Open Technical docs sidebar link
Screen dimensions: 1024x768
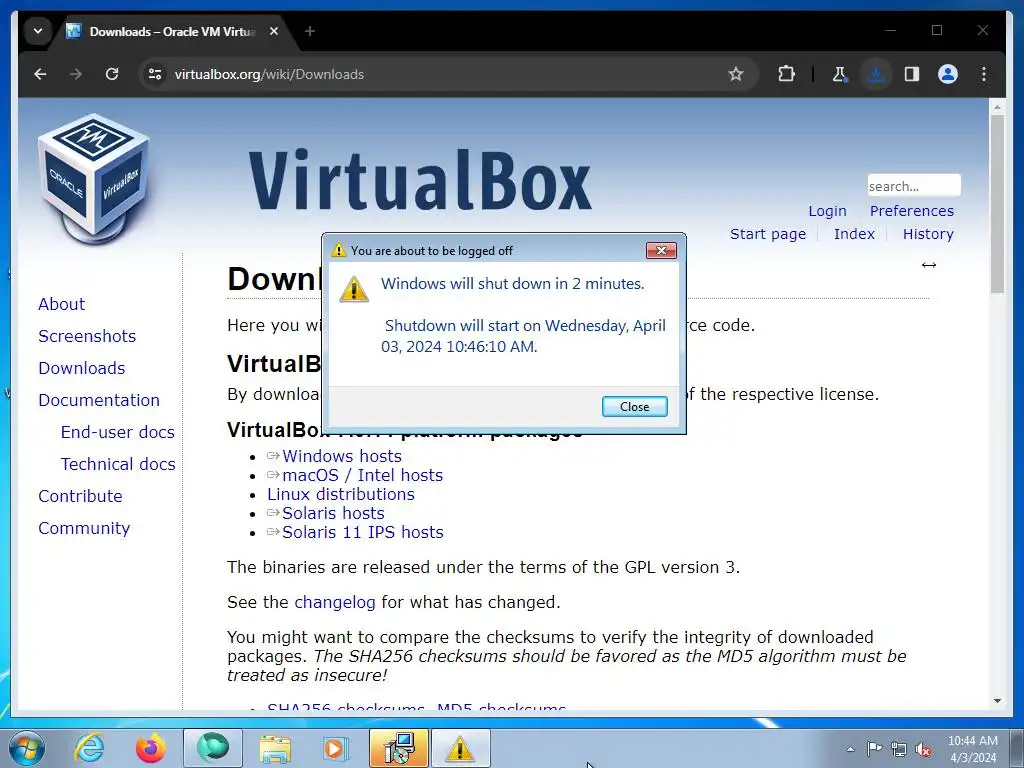[118, 464]
